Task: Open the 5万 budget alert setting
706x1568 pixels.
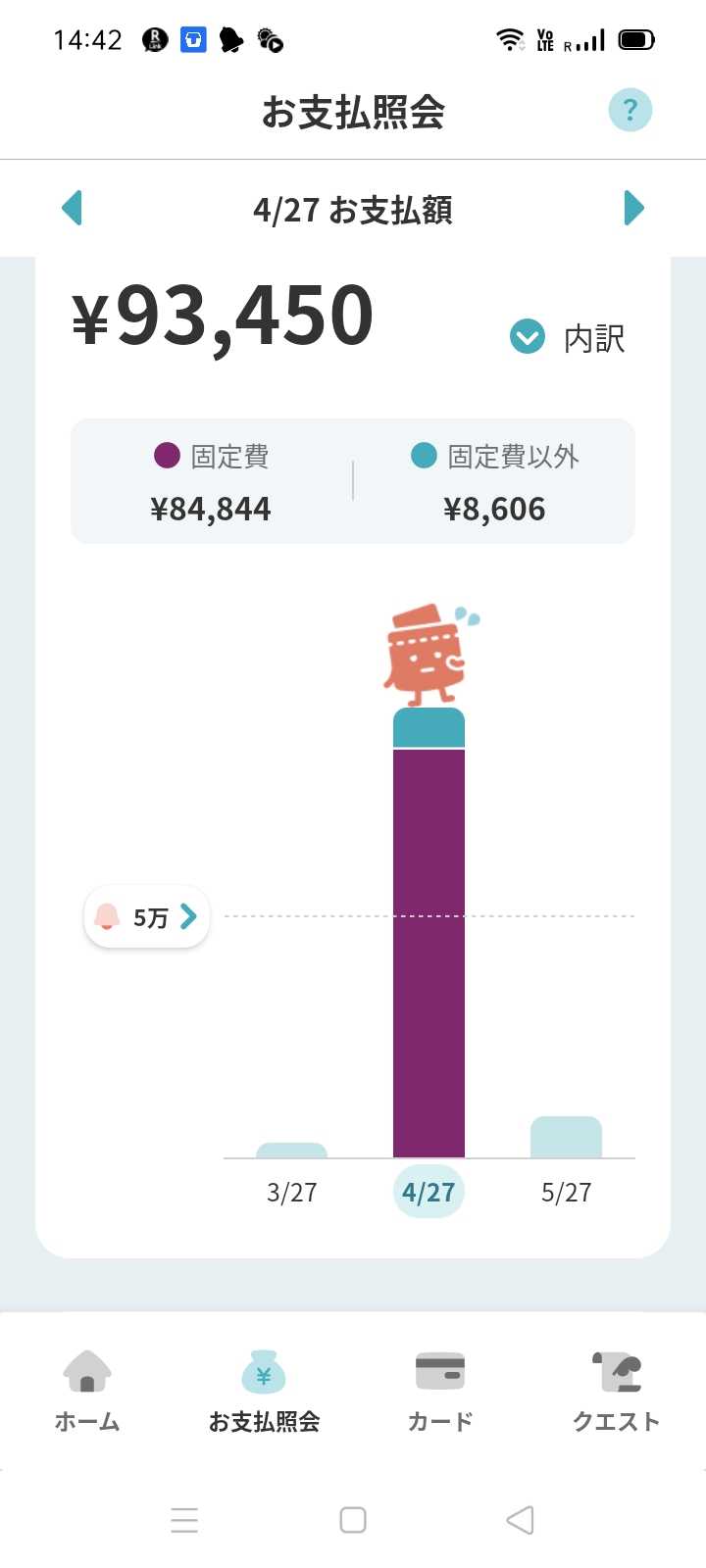Action: (x=147, y=917)
